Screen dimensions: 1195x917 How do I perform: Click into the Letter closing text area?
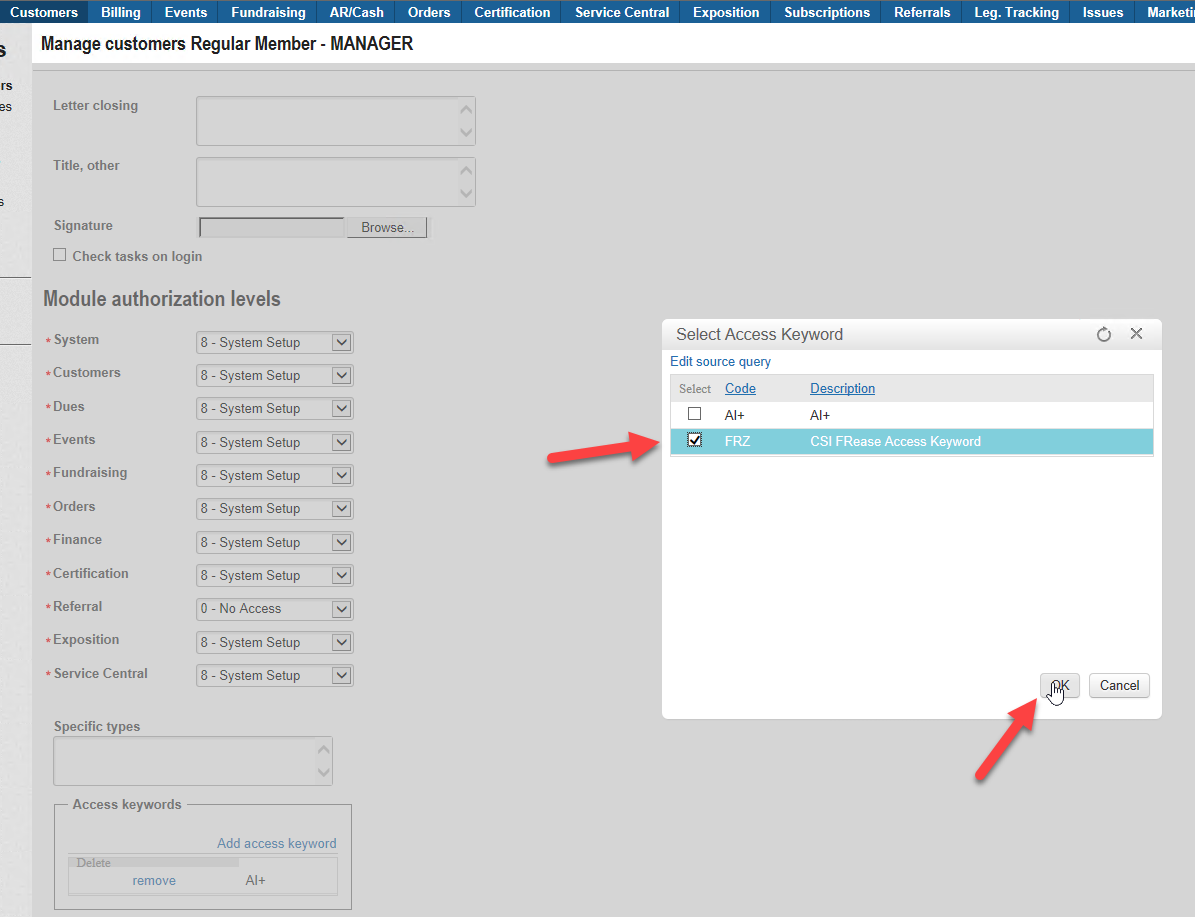click(x=327, y=121)
